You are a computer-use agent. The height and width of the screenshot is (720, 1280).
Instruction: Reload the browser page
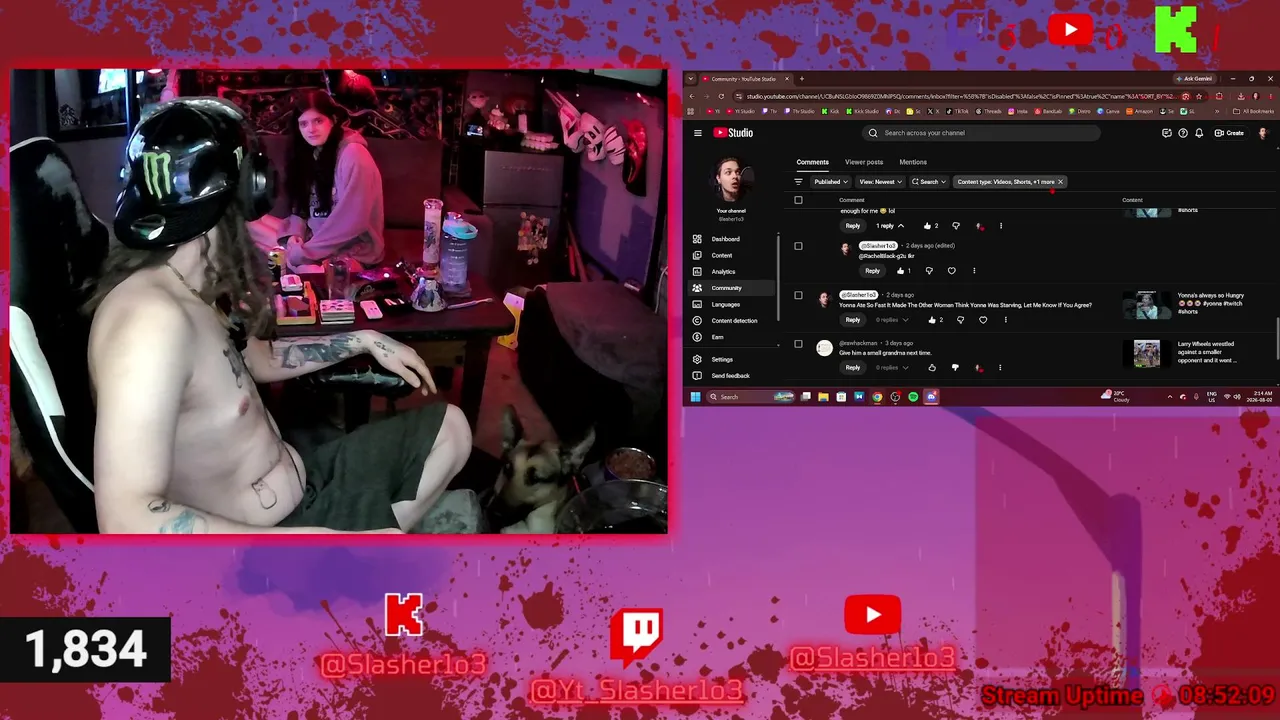pyautogui.click(x=721, y=96)
